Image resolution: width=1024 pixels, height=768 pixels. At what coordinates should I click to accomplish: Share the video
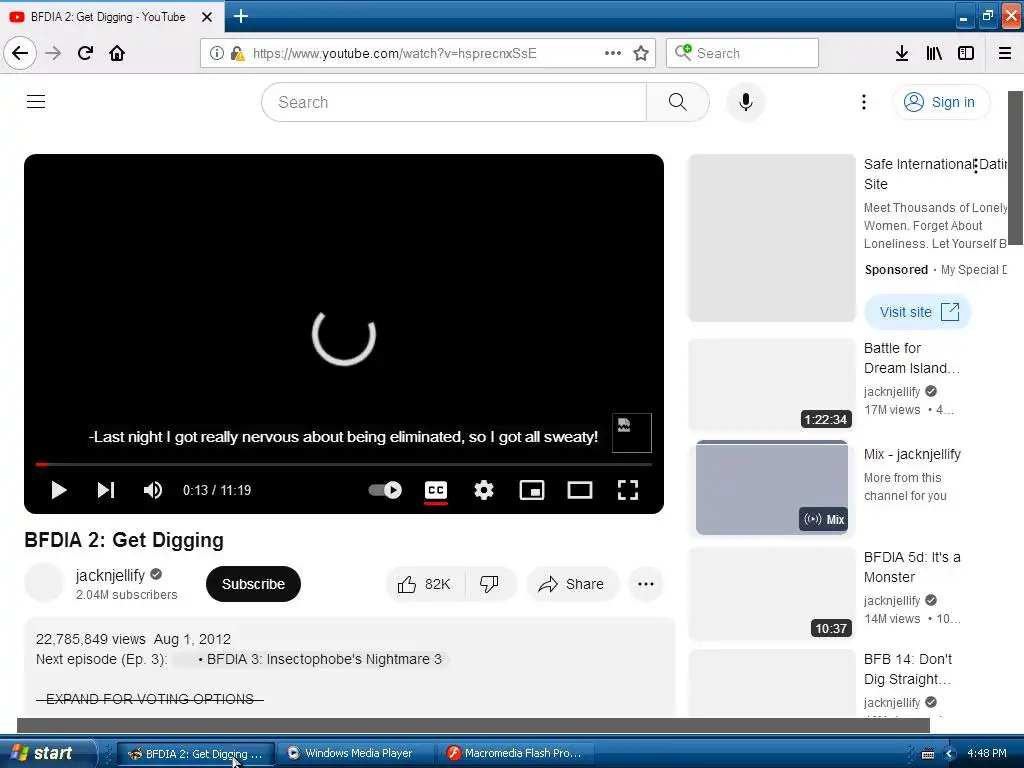(572, 584)
